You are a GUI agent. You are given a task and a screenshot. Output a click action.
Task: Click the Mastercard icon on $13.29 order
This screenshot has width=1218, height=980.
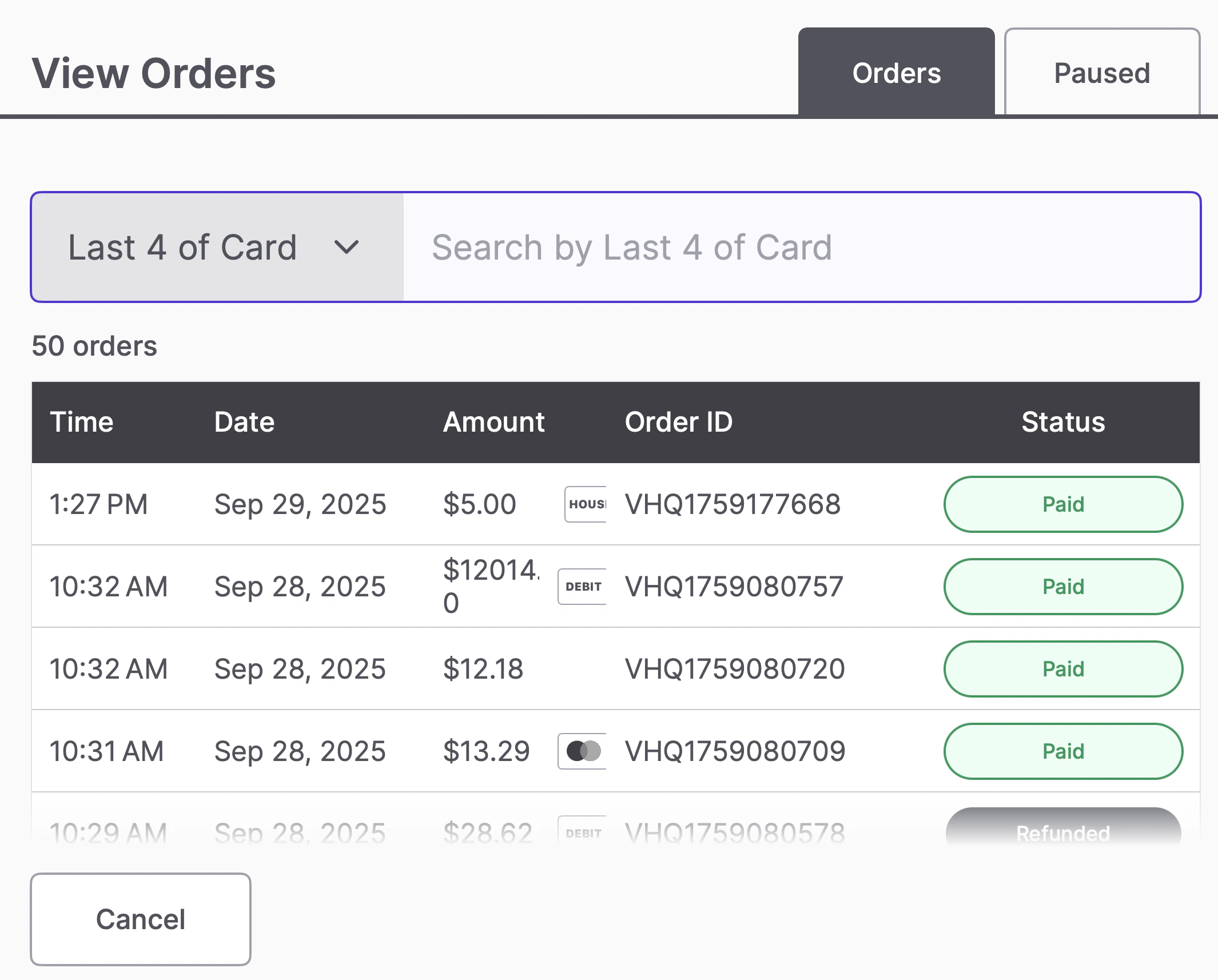583,751
